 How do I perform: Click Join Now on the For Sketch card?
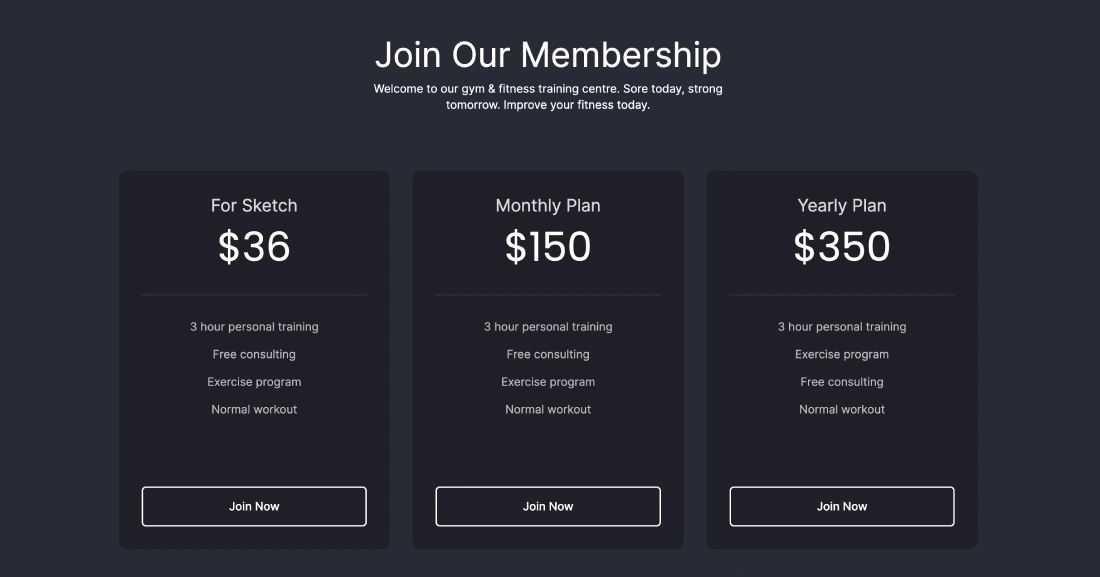tap(254, 506)
